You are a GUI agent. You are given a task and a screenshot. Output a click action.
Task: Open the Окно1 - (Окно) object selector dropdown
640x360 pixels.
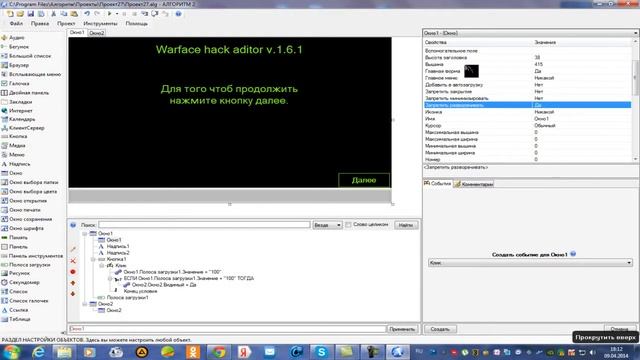[530, 33]
